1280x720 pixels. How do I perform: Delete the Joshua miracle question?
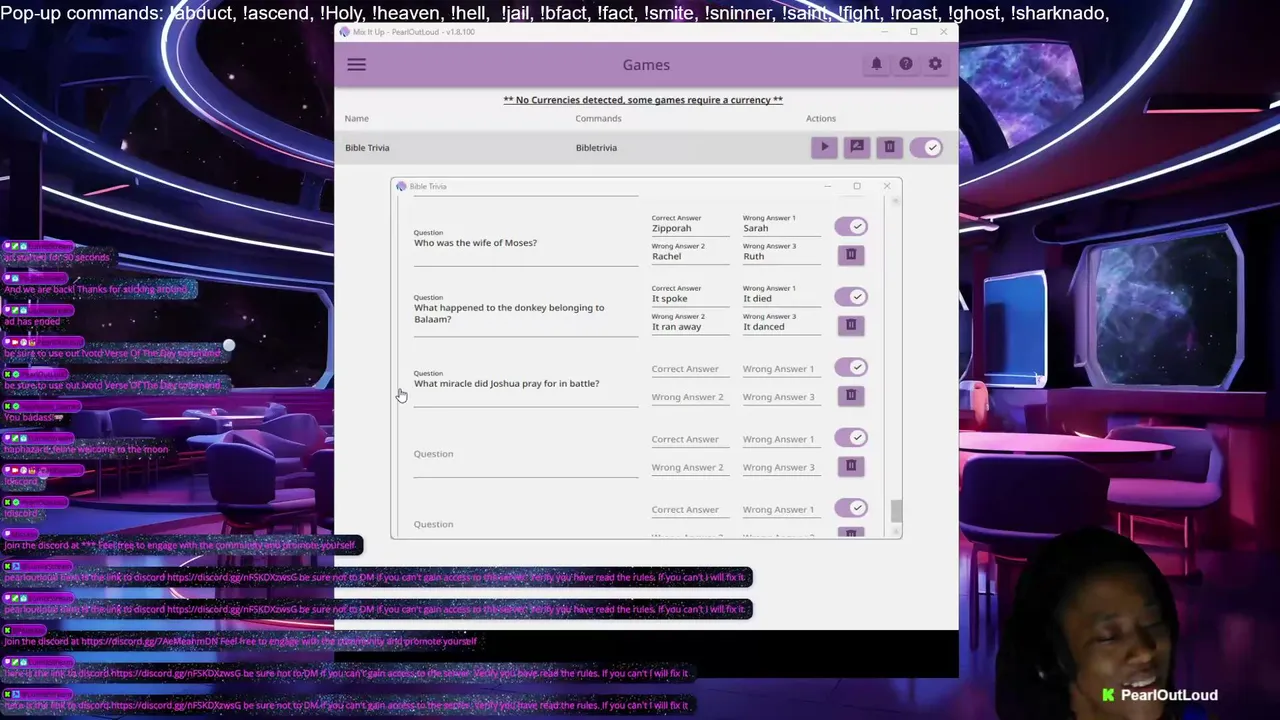tap(851, 395)
